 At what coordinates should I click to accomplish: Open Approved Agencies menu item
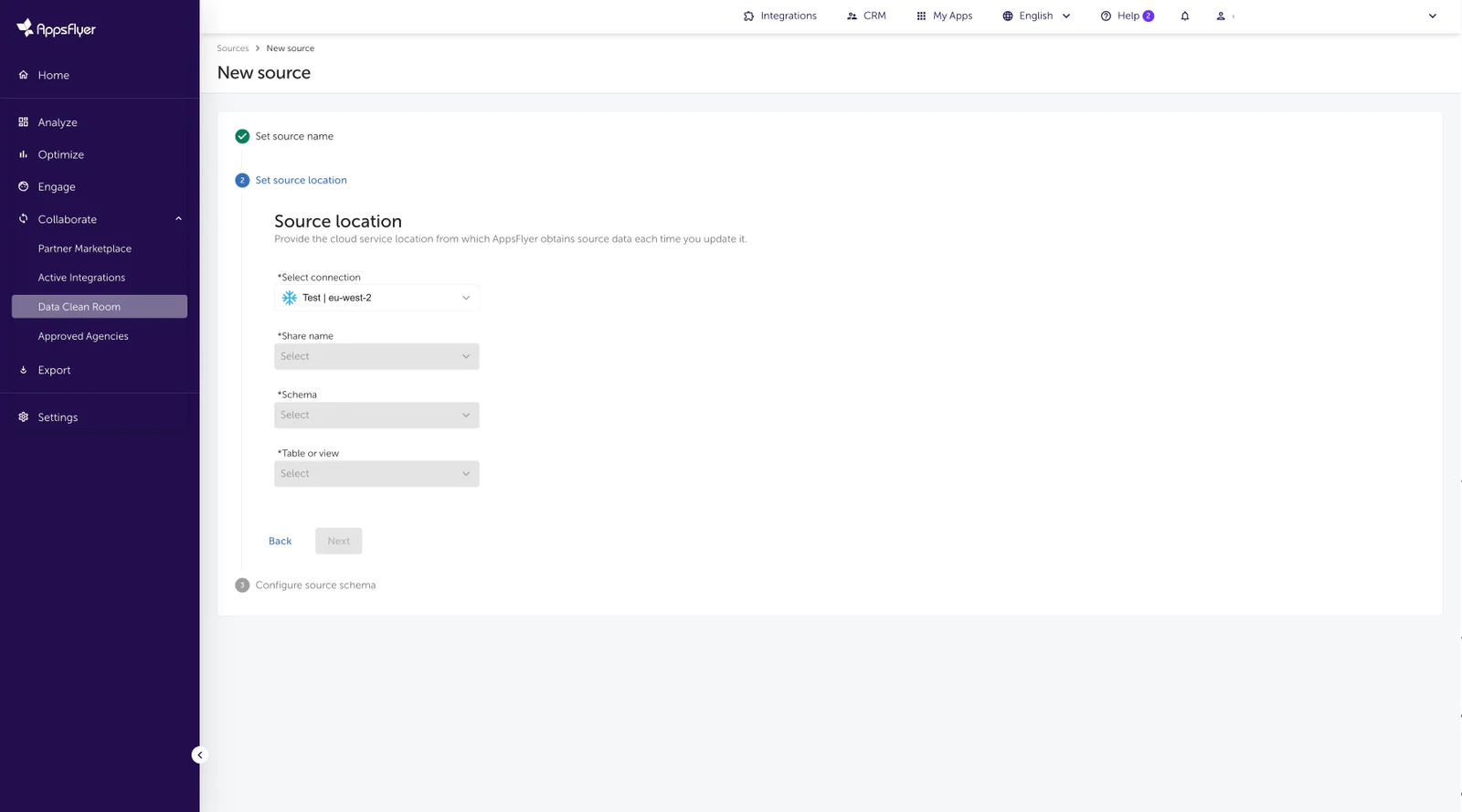click(83, 336)
